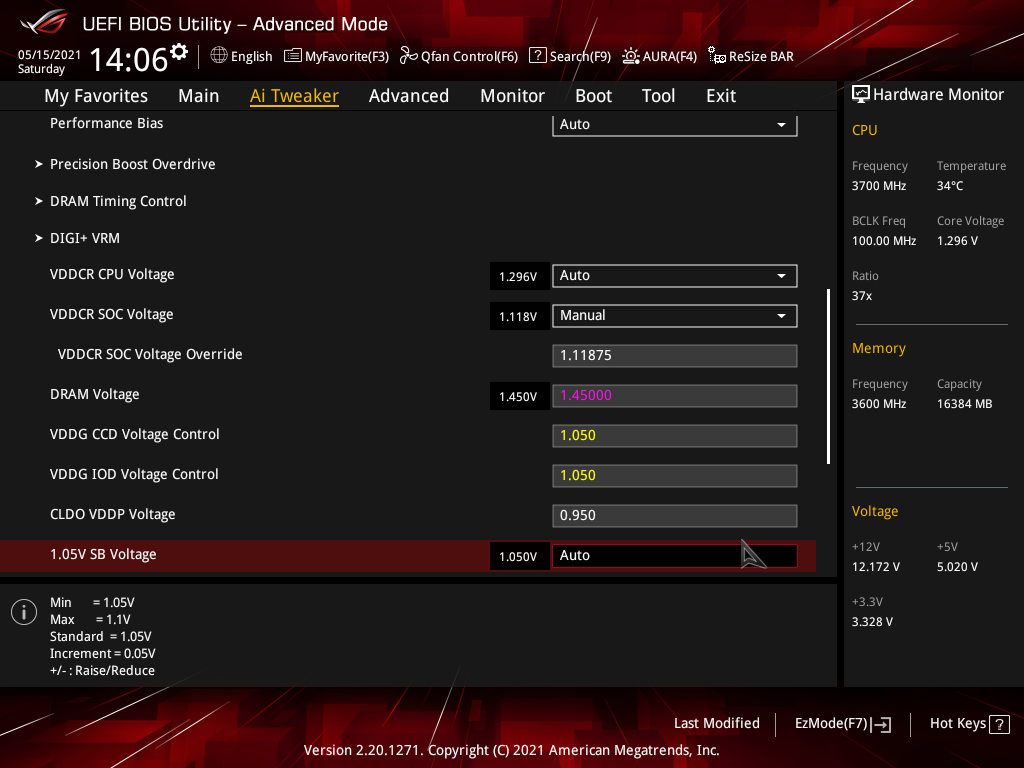Click the AURA lighting icon
This screenshot has width=1024, height=768.
631,56
